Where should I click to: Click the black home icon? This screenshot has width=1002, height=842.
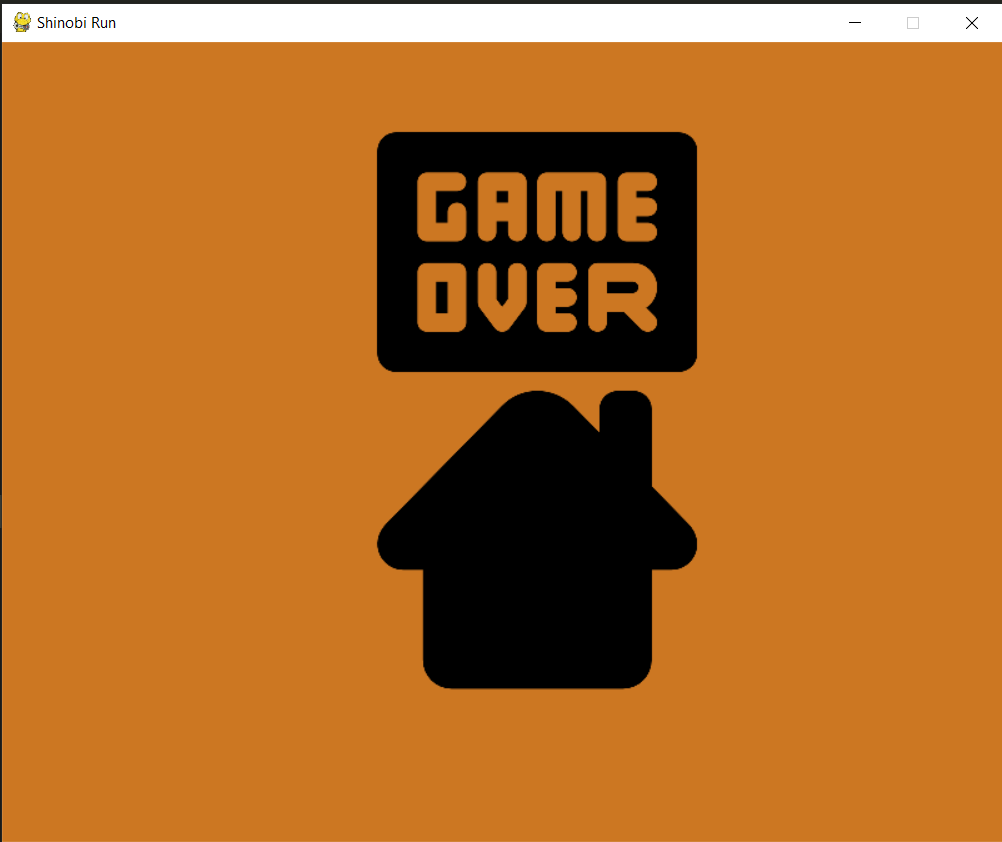[537, 539]
